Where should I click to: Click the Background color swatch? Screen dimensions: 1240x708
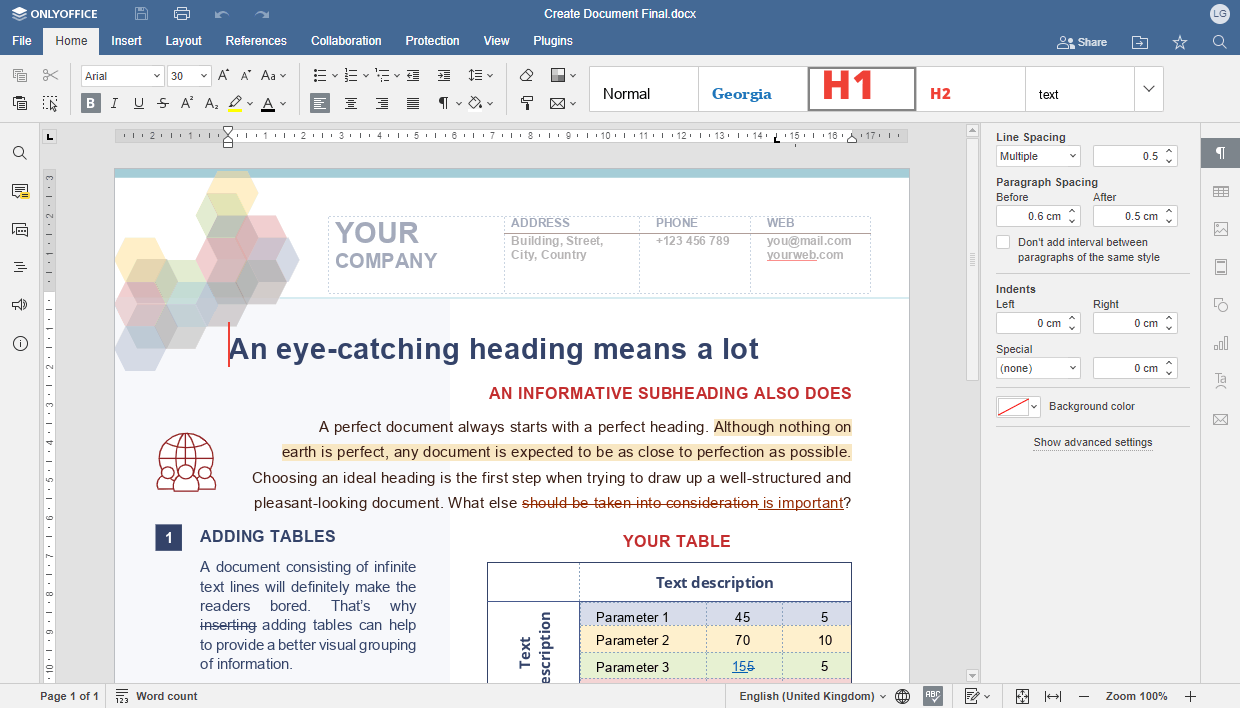1011,407
